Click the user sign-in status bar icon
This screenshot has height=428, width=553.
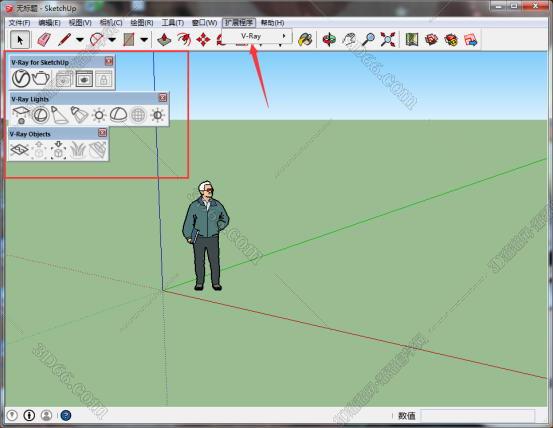46,415
